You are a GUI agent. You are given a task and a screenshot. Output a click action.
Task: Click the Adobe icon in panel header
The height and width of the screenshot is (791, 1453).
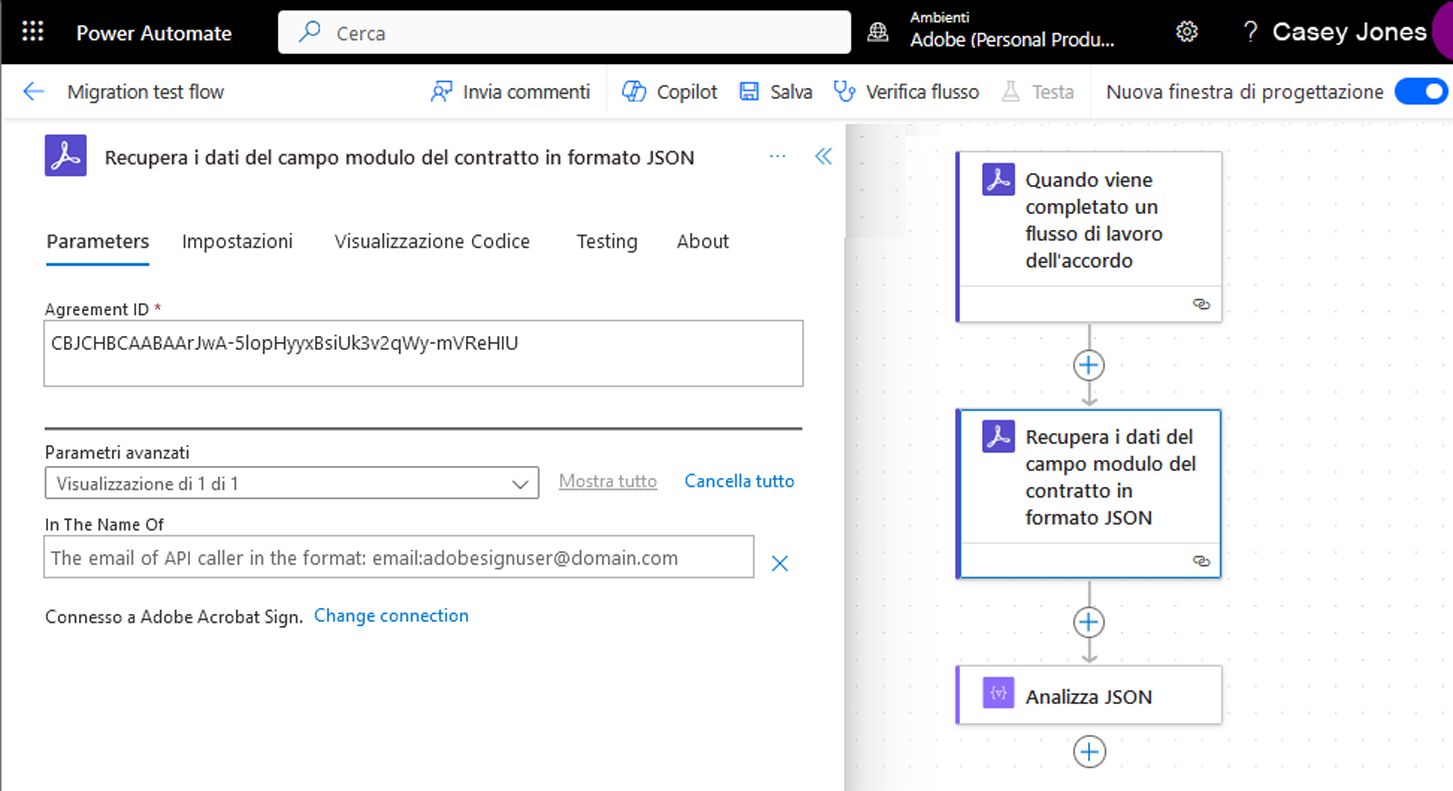pos(66,156)
